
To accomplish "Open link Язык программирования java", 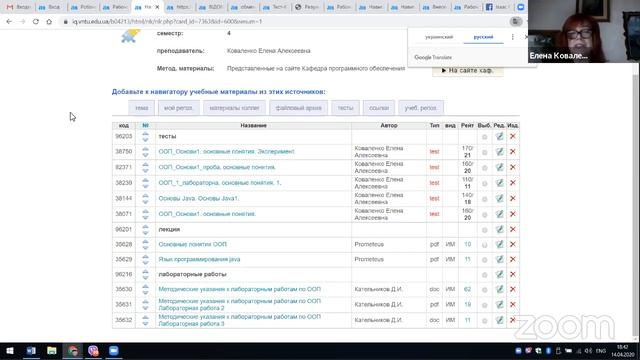I will point(199,259).
